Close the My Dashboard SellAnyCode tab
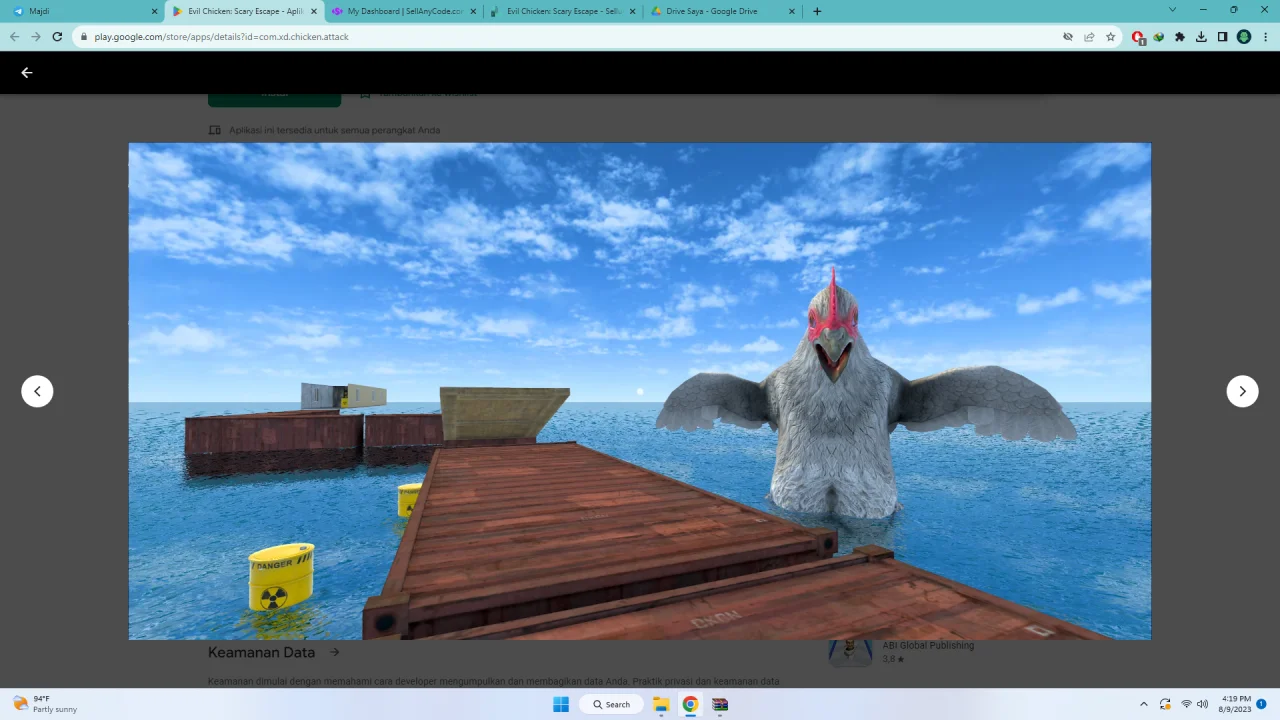Image resolution: width=1280 pixels, height=720 pixels. 473,11
